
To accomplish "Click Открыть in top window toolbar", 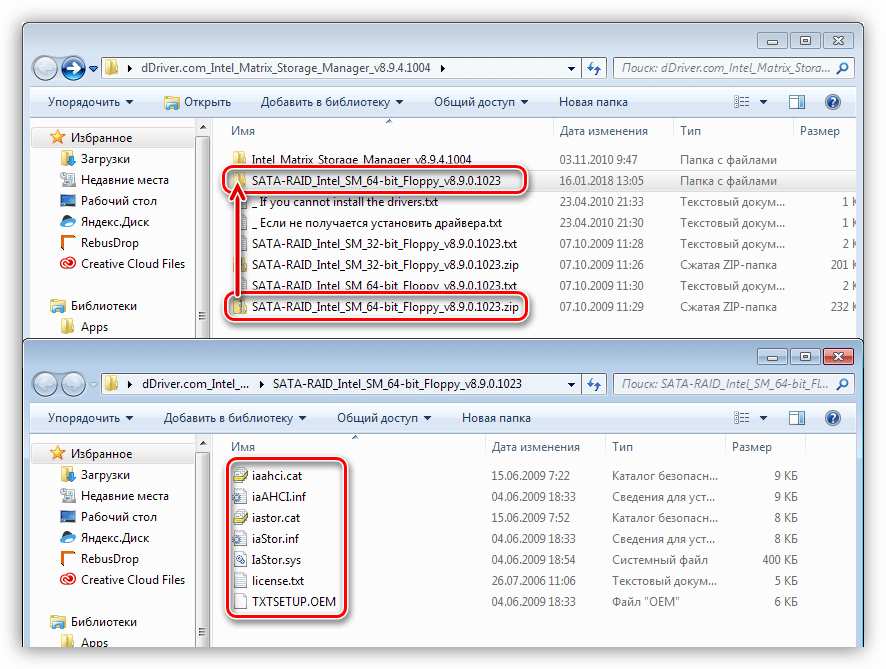I will click(197, 102).
